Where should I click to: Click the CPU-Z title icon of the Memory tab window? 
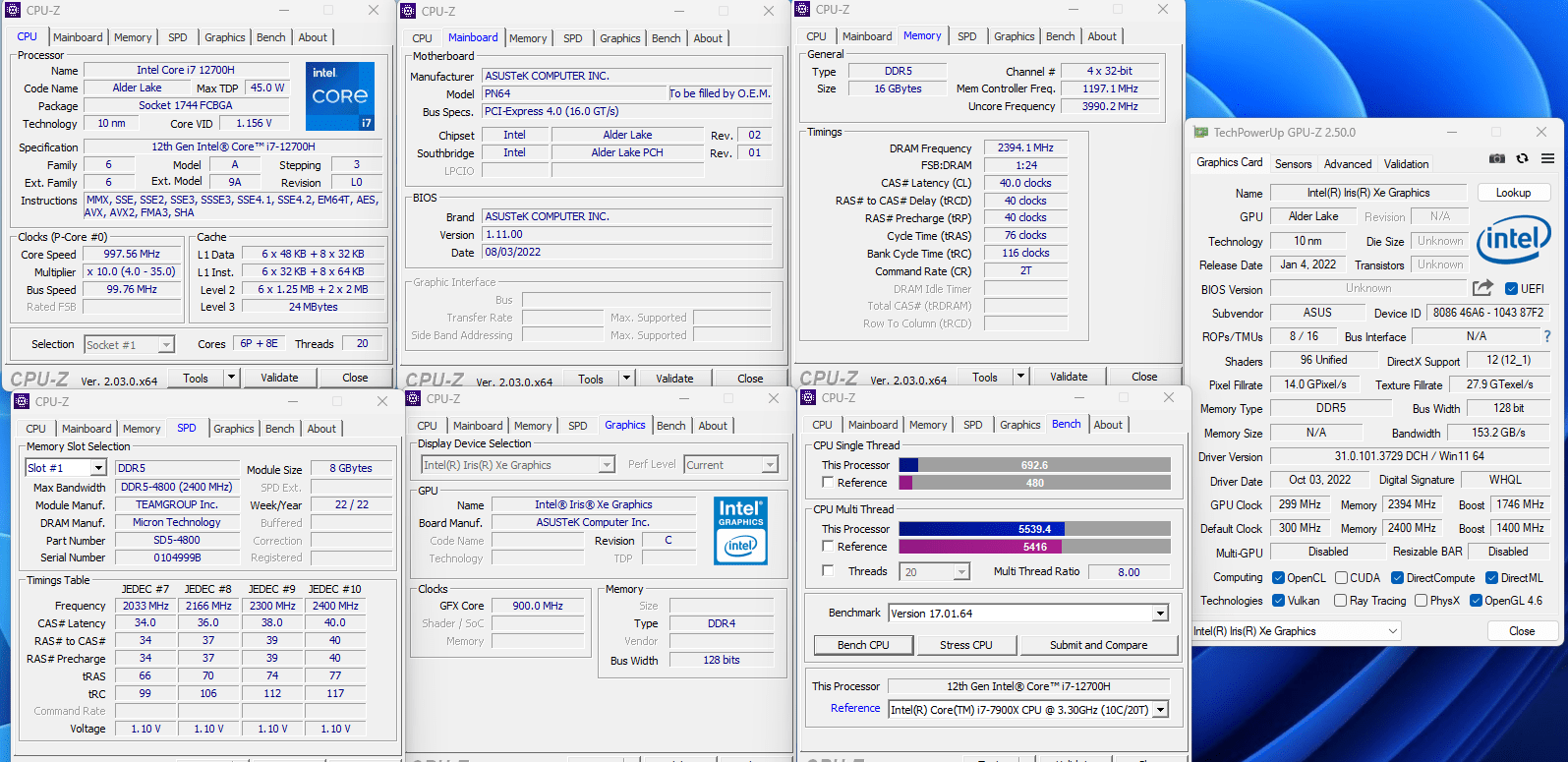point(803,9)
